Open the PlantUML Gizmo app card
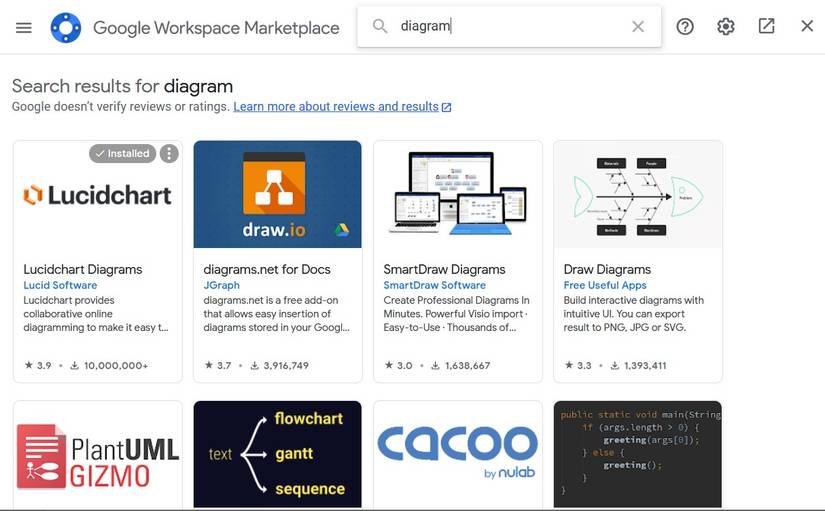The image size is (825, 511). [98, 455]
